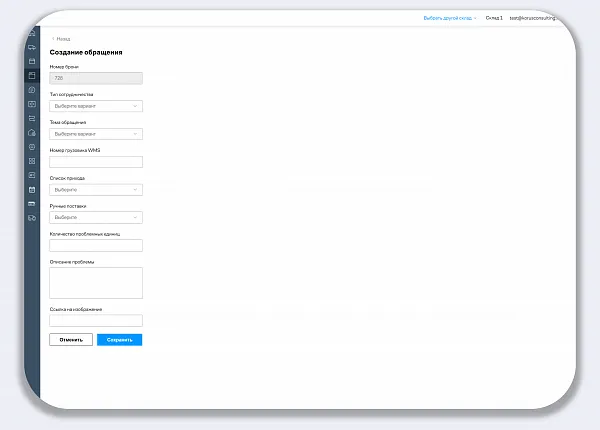
Task: Click the calendar icon in sidebar
Action: pos(32,188)
